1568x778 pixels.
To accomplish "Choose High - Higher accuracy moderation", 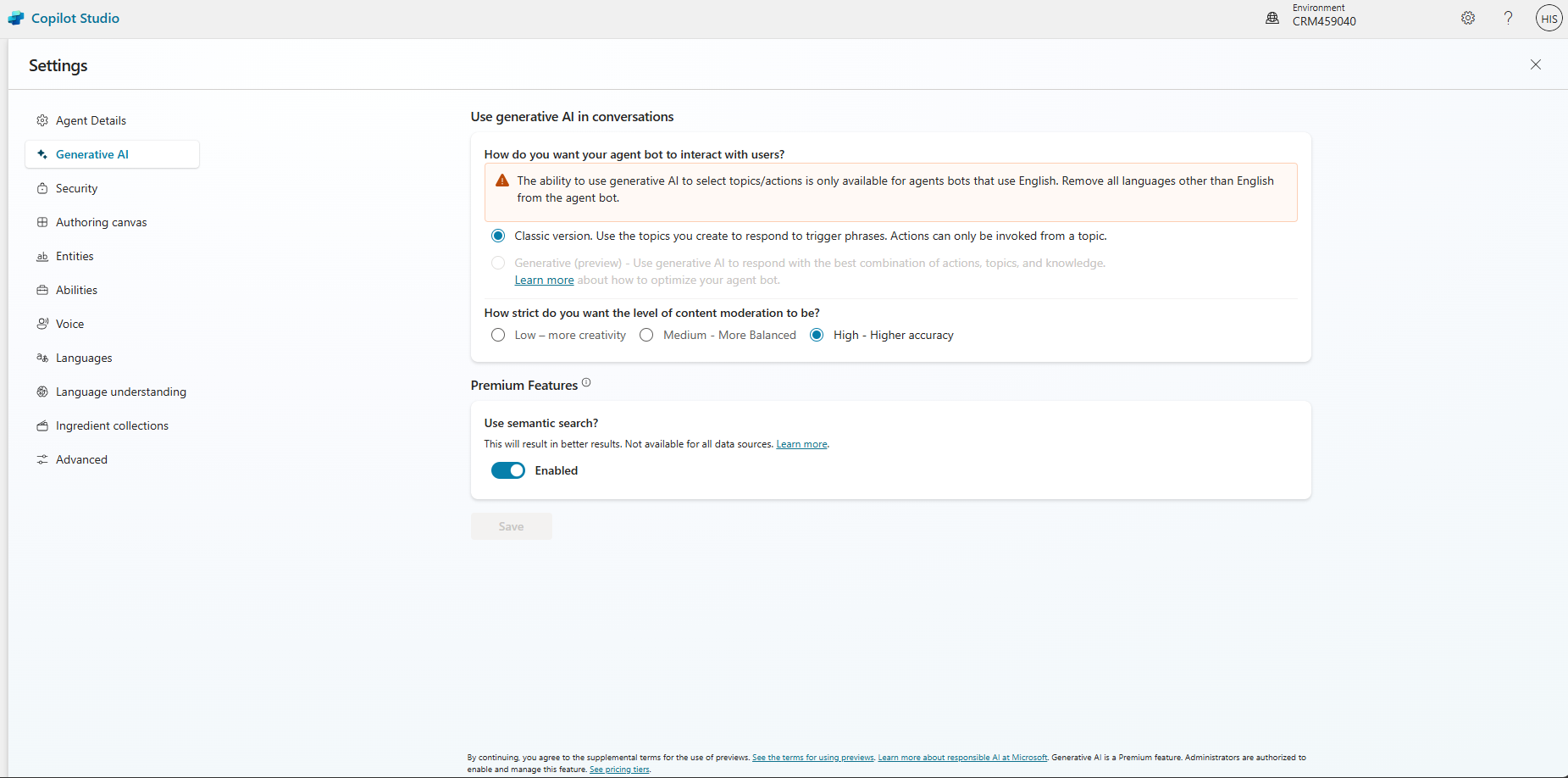I will [x=817, y=335].
